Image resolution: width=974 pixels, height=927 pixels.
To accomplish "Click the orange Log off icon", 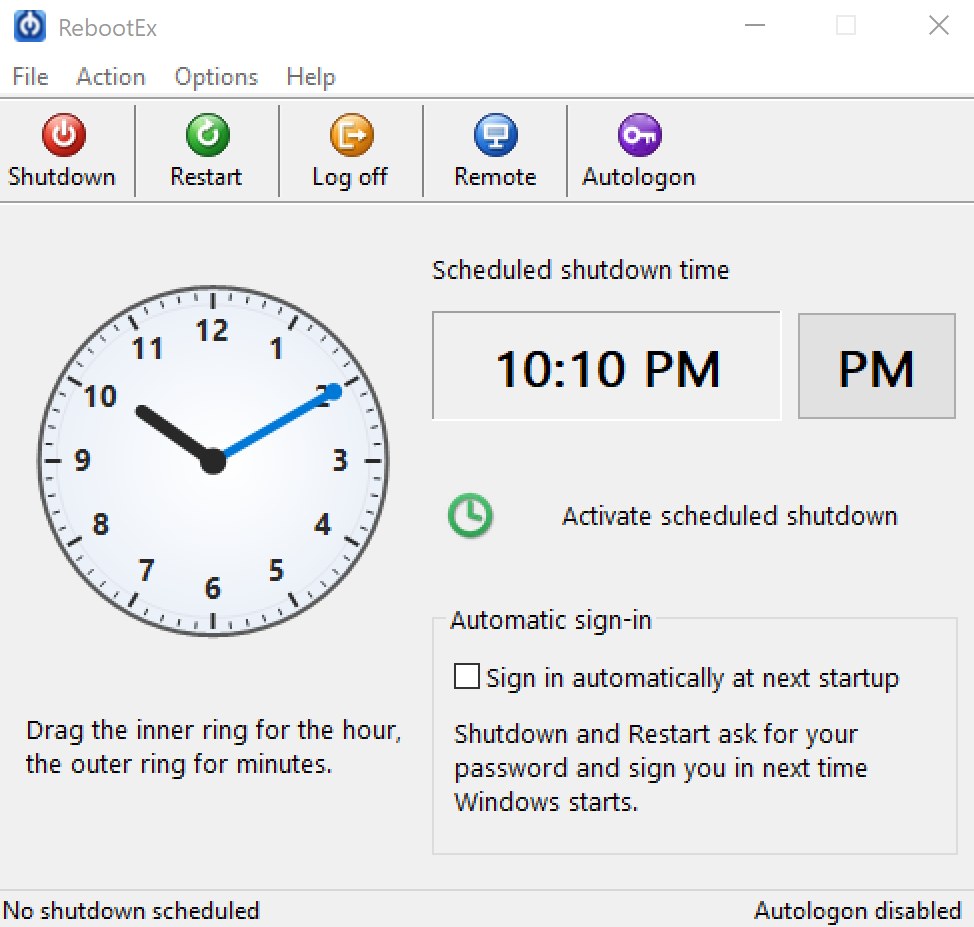I will tap(352, 134).
